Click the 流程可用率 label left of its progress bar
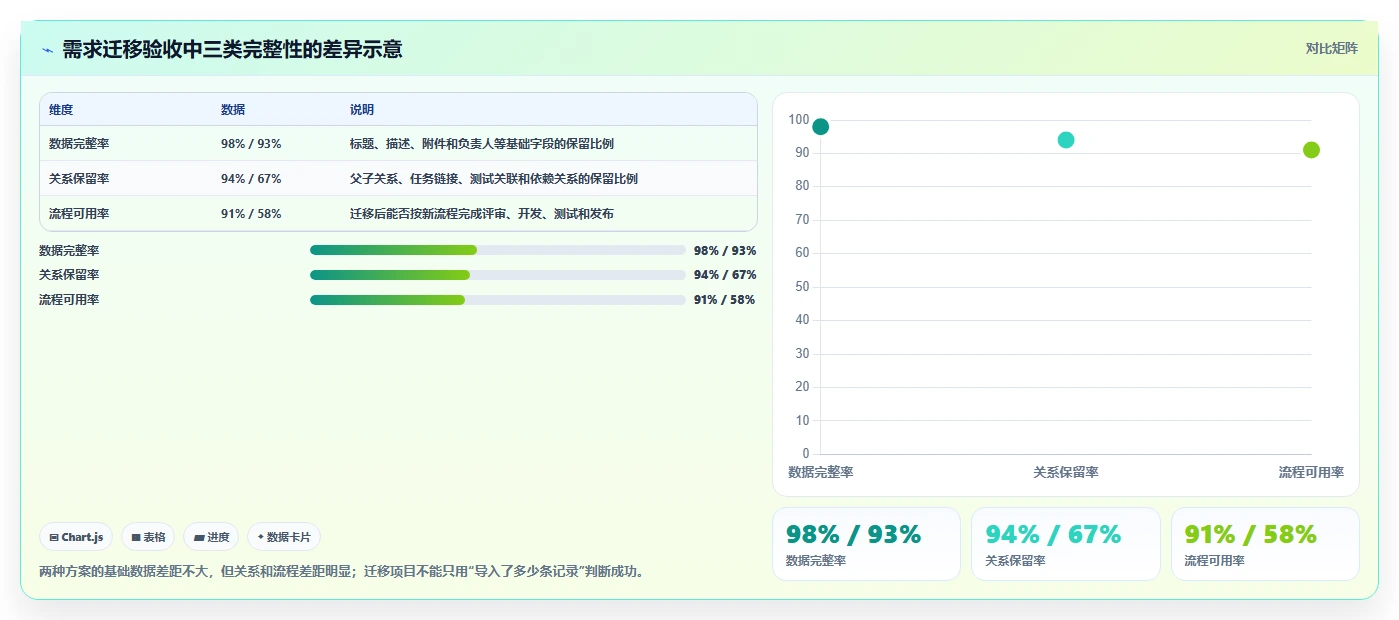This screenshot has width=1399, height=620. tap(69, 300)
